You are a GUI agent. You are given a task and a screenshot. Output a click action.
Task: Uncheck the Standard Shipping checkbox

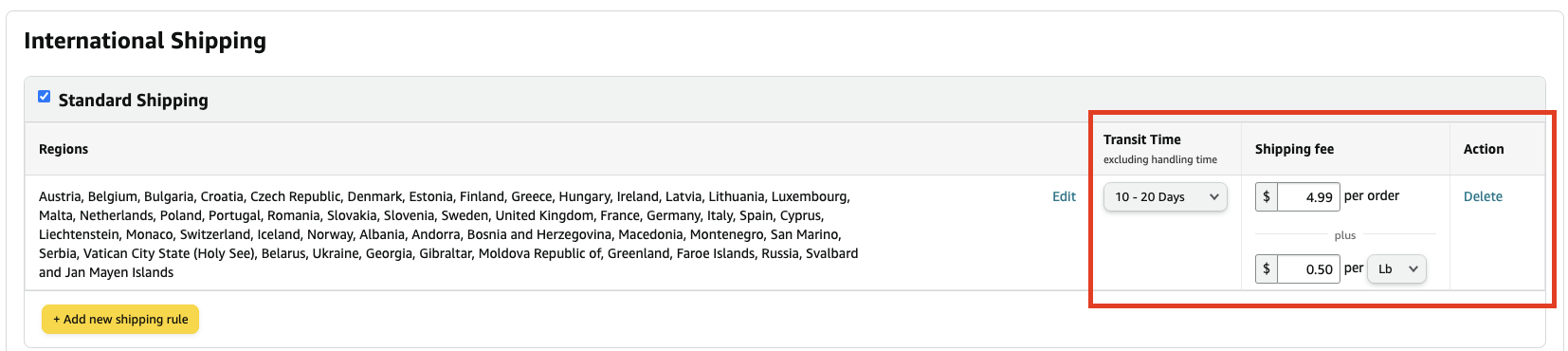[44, 97]
